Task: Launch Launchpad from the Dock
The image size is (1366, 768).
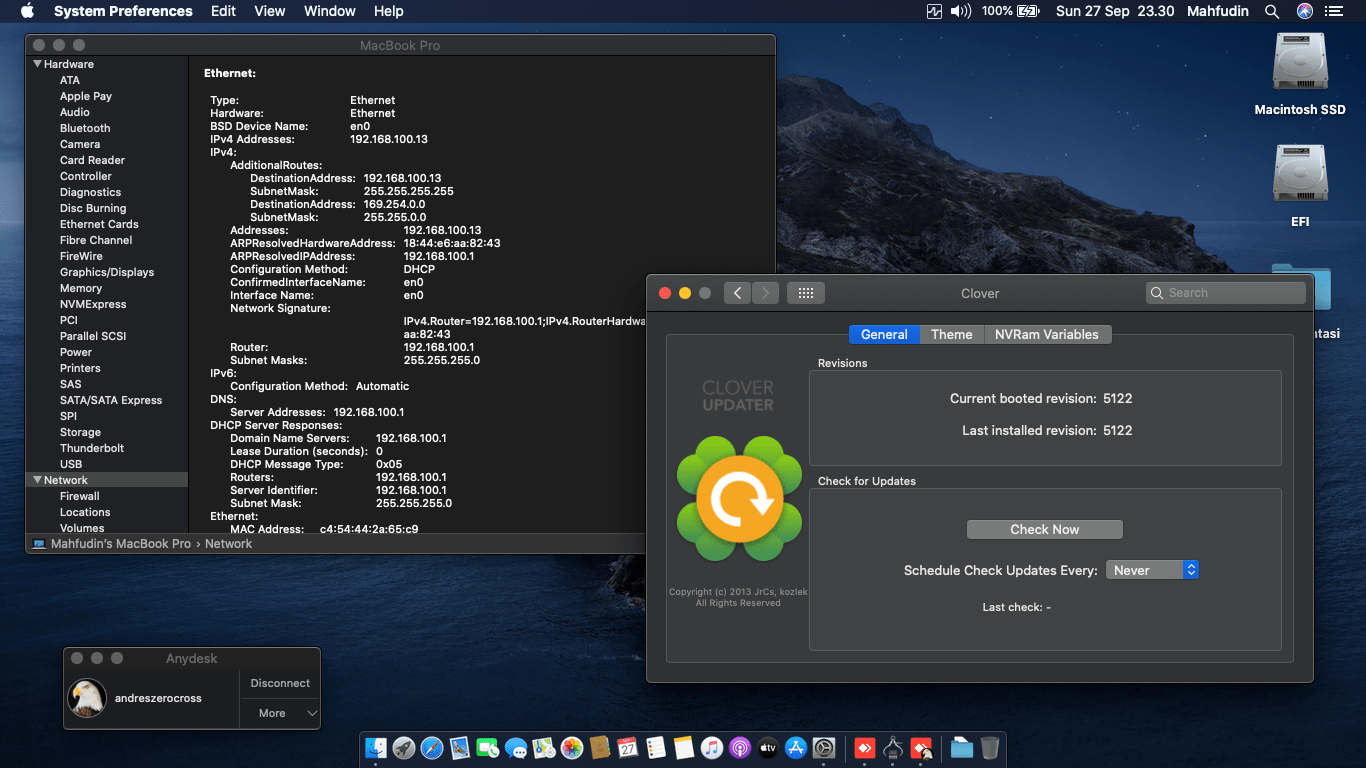Action: (x=404, y=748)
